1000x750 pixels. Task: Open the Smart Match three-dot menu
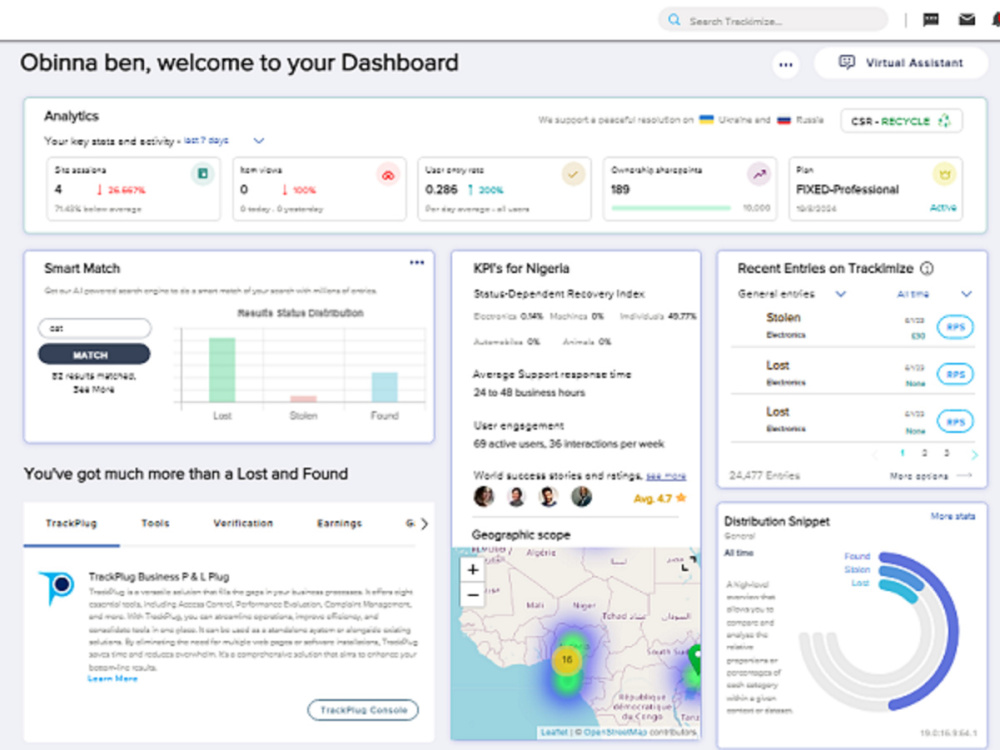pos(417,263)
